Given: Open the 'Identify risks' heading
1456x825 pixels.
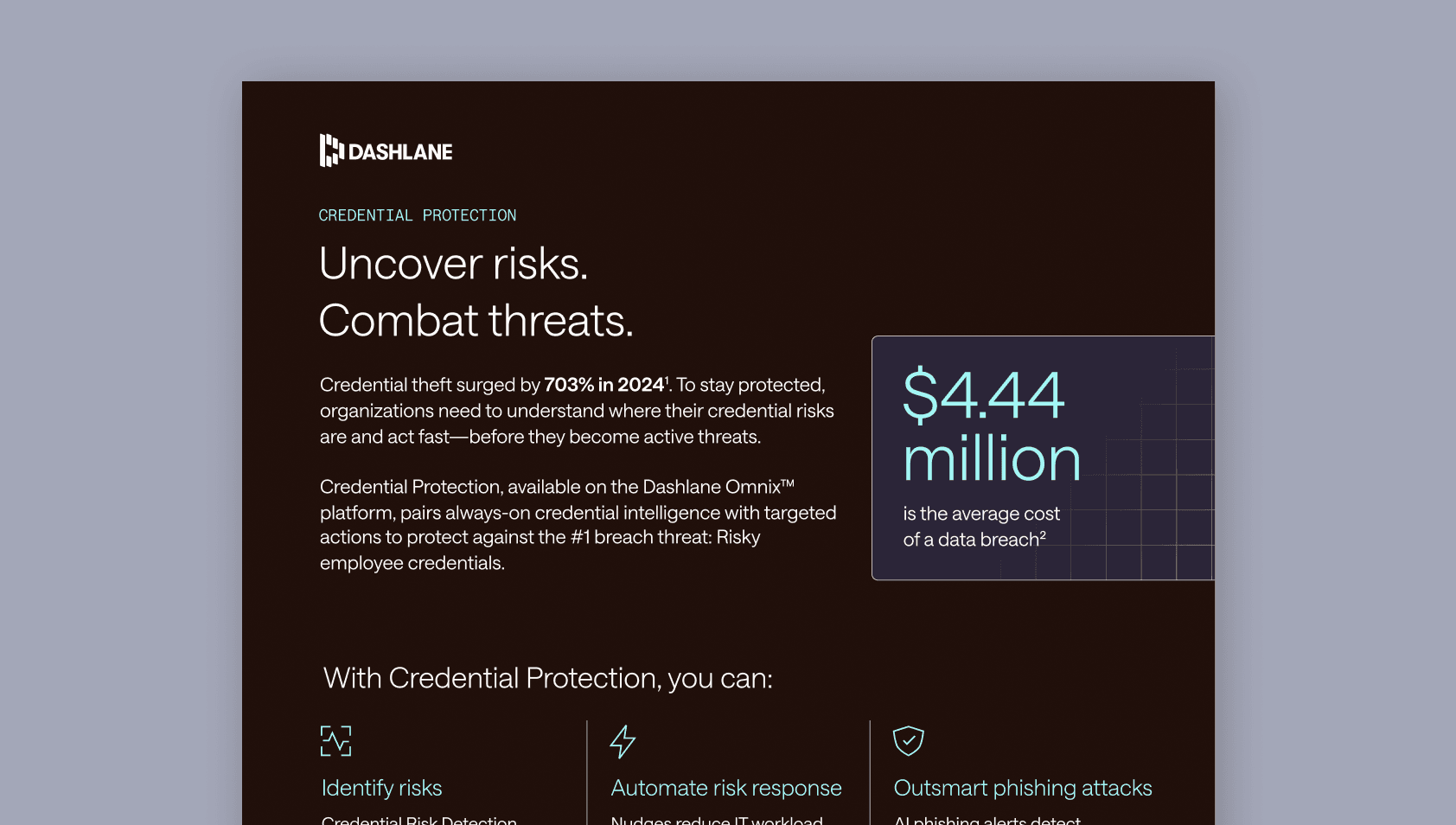Looking at the screenshot, I should [381, 788].
